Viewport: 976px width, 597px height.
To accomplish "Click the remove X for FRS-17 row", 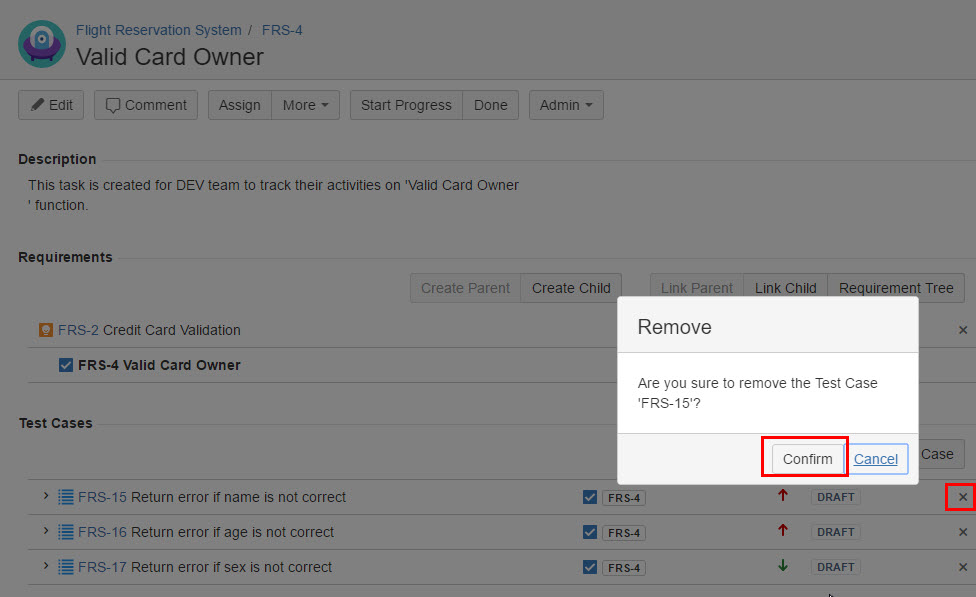I will 962,567.
